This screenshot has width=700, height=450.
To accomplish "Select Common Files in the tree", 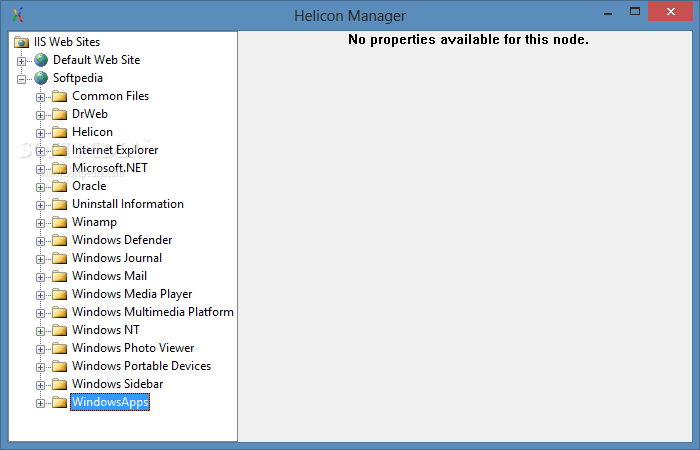I will 110,96.
